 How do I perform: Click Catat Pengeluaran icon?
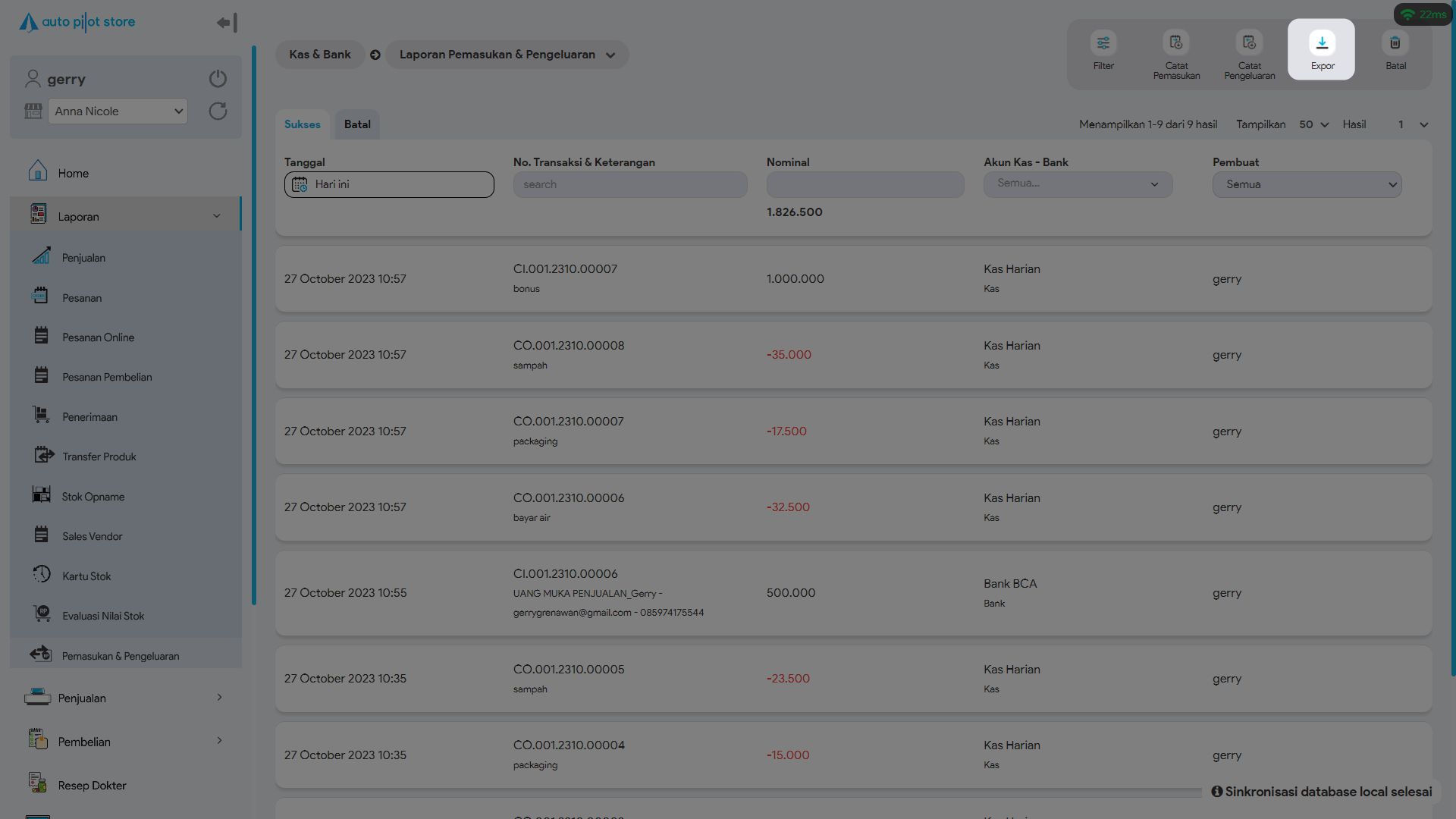coord(1249,43)
